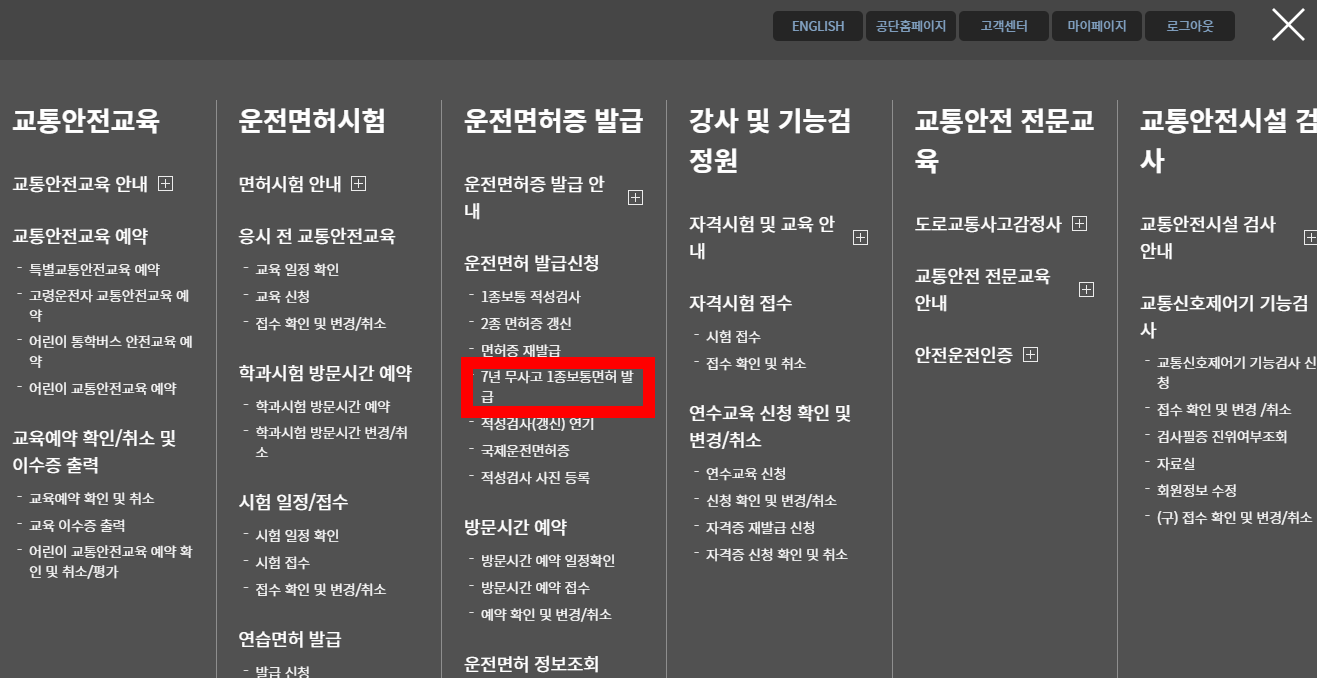Viewport: 1317px width, 678px height.
Task: Select 특별교통안전교육 예약
Action: pos(94,270)
